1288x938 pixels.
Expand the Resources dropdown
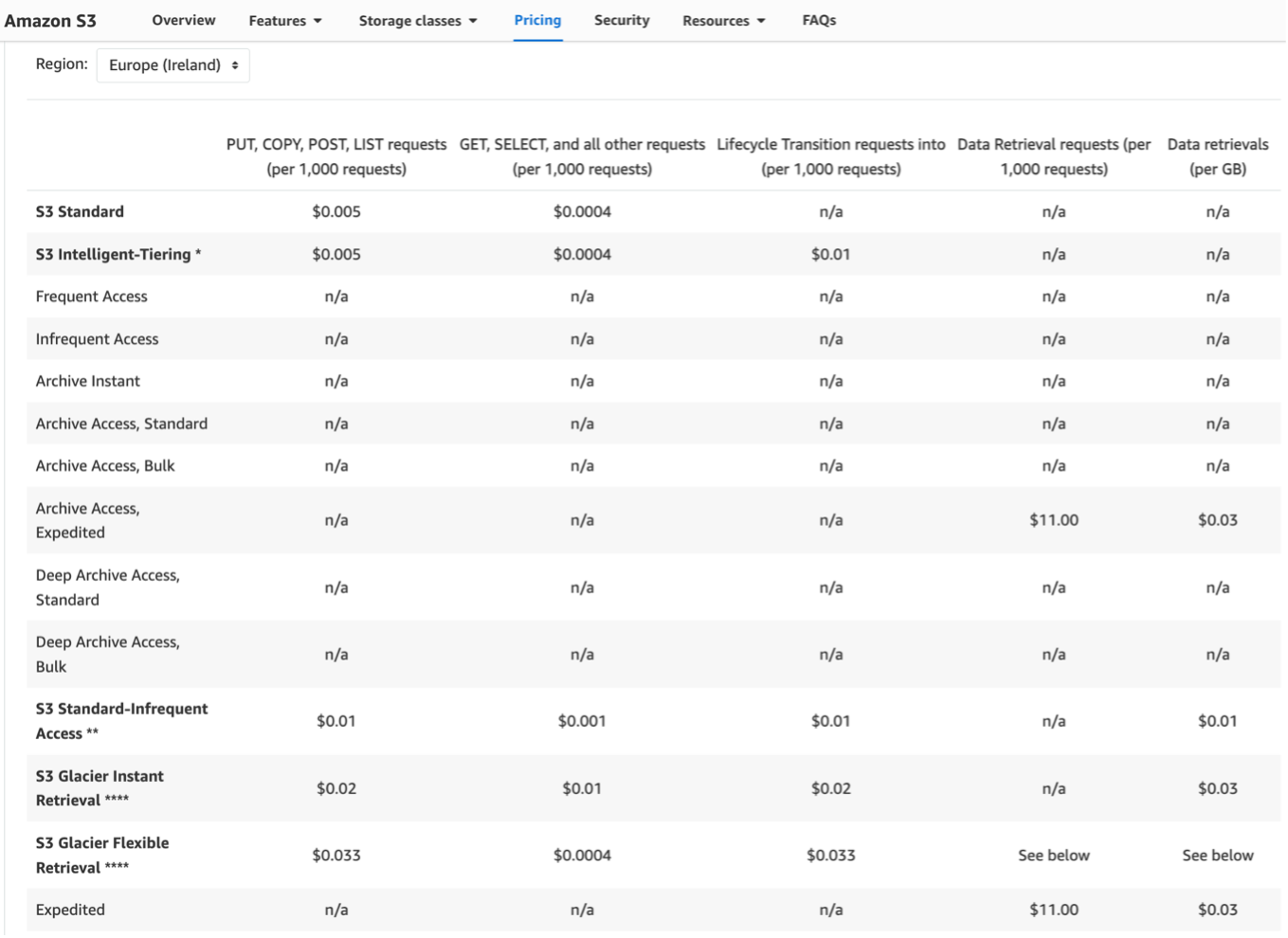tap(723, 20)
